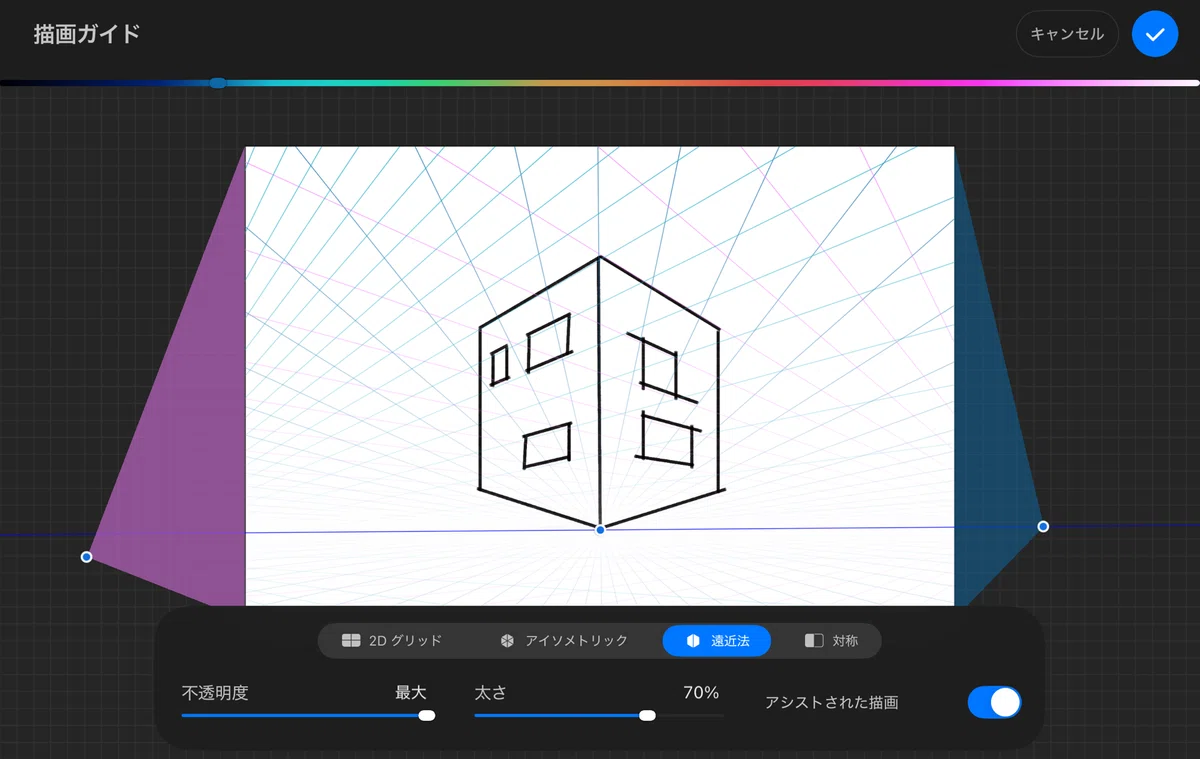Select the right vanishing point node
Viewport: 1200px width, 759px height.
pyautogui.click(x=1043, y=526)
